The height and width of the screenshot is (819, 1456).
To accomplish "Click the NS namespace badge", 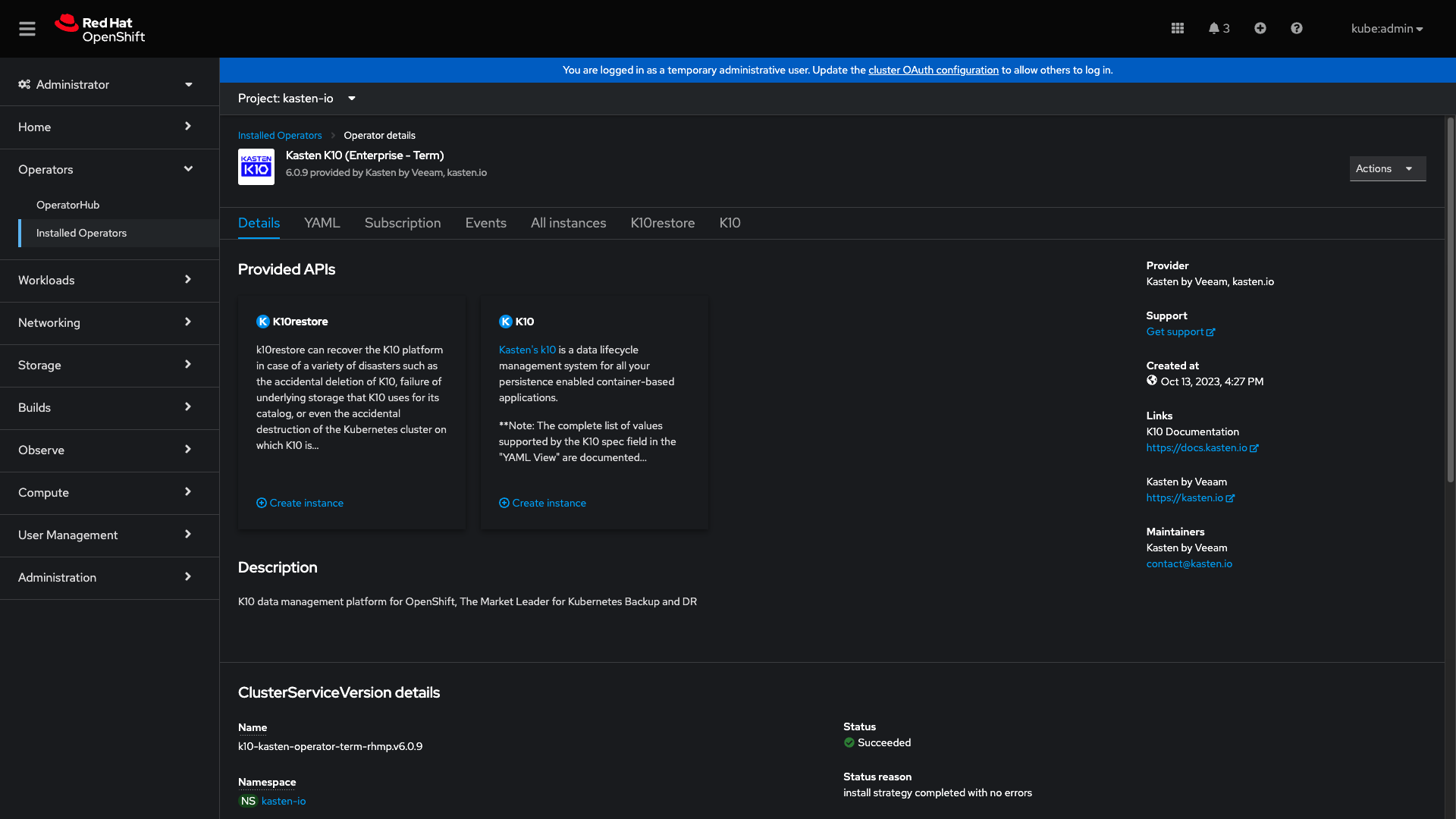I will (248, 801).
